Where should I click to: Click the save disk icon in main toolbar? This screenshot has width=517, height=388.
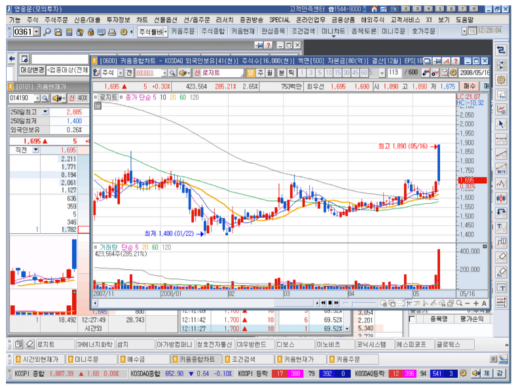click(58, 32)
